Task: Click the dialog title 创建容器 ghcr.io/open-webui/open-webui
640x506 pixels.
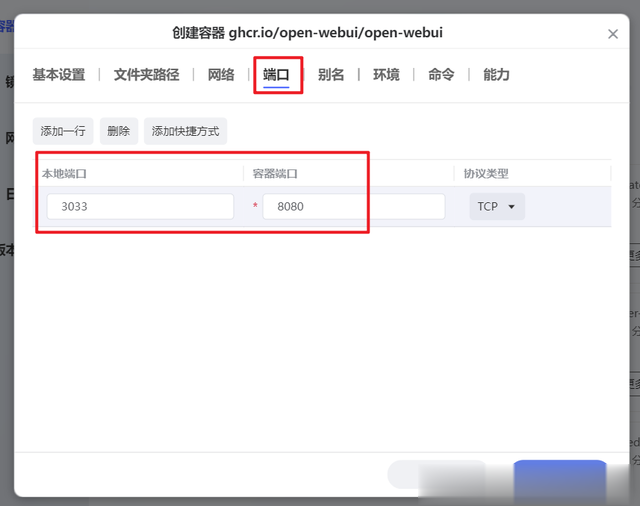Action: tap(307, 33)
